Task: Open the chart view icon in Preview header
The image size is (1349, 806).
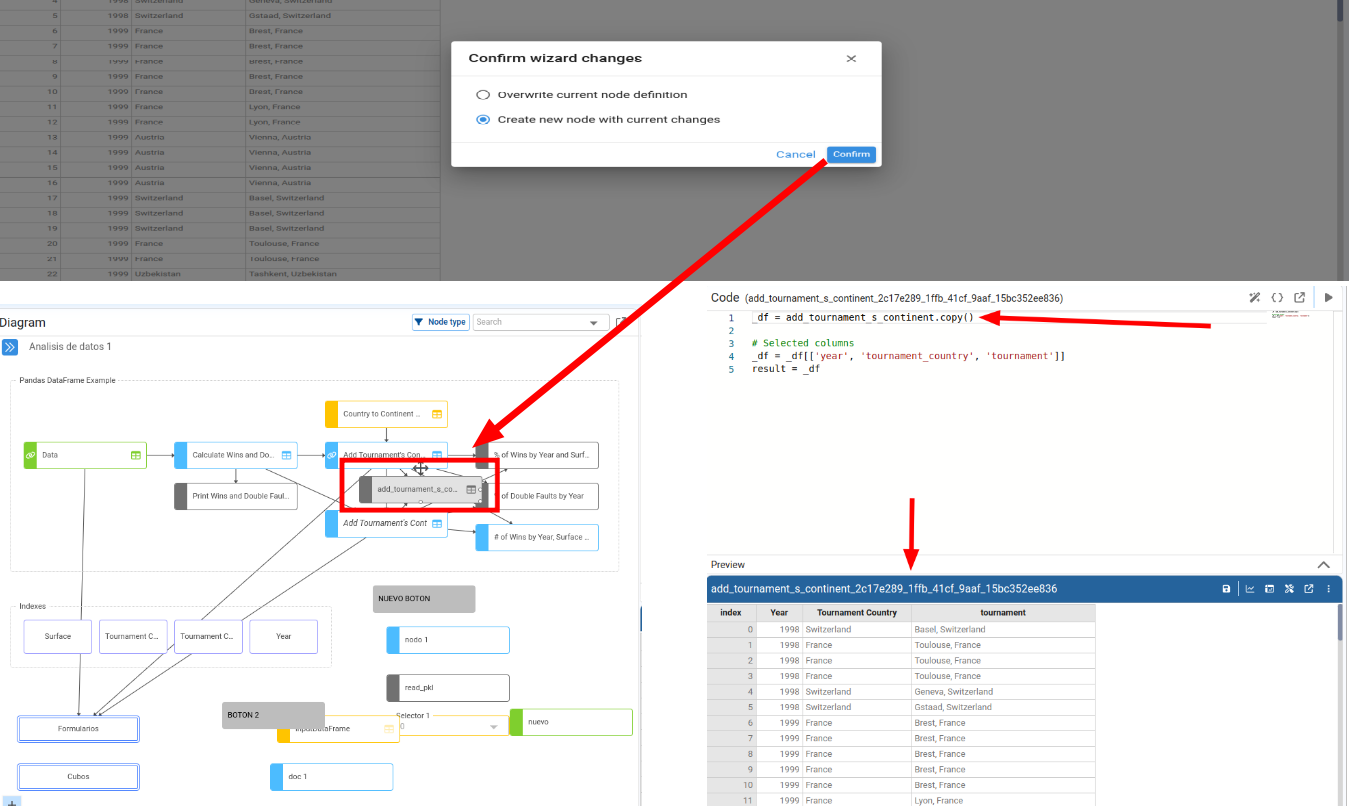Action: point(1249,589)
